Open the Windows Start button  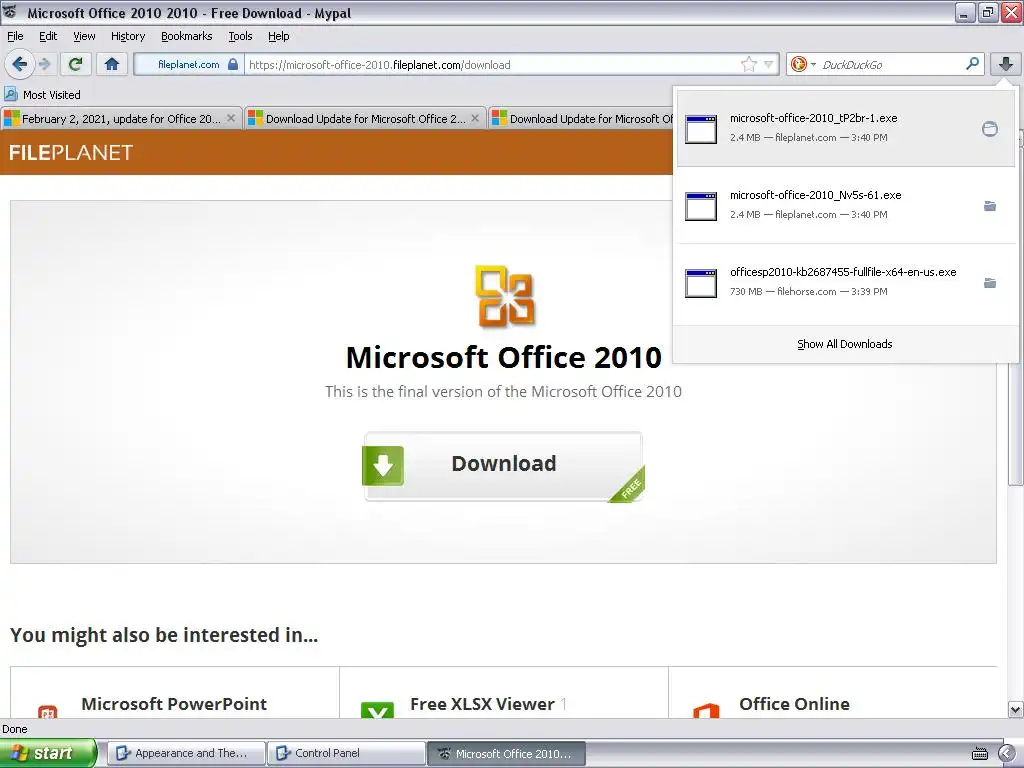pos(48,753)
